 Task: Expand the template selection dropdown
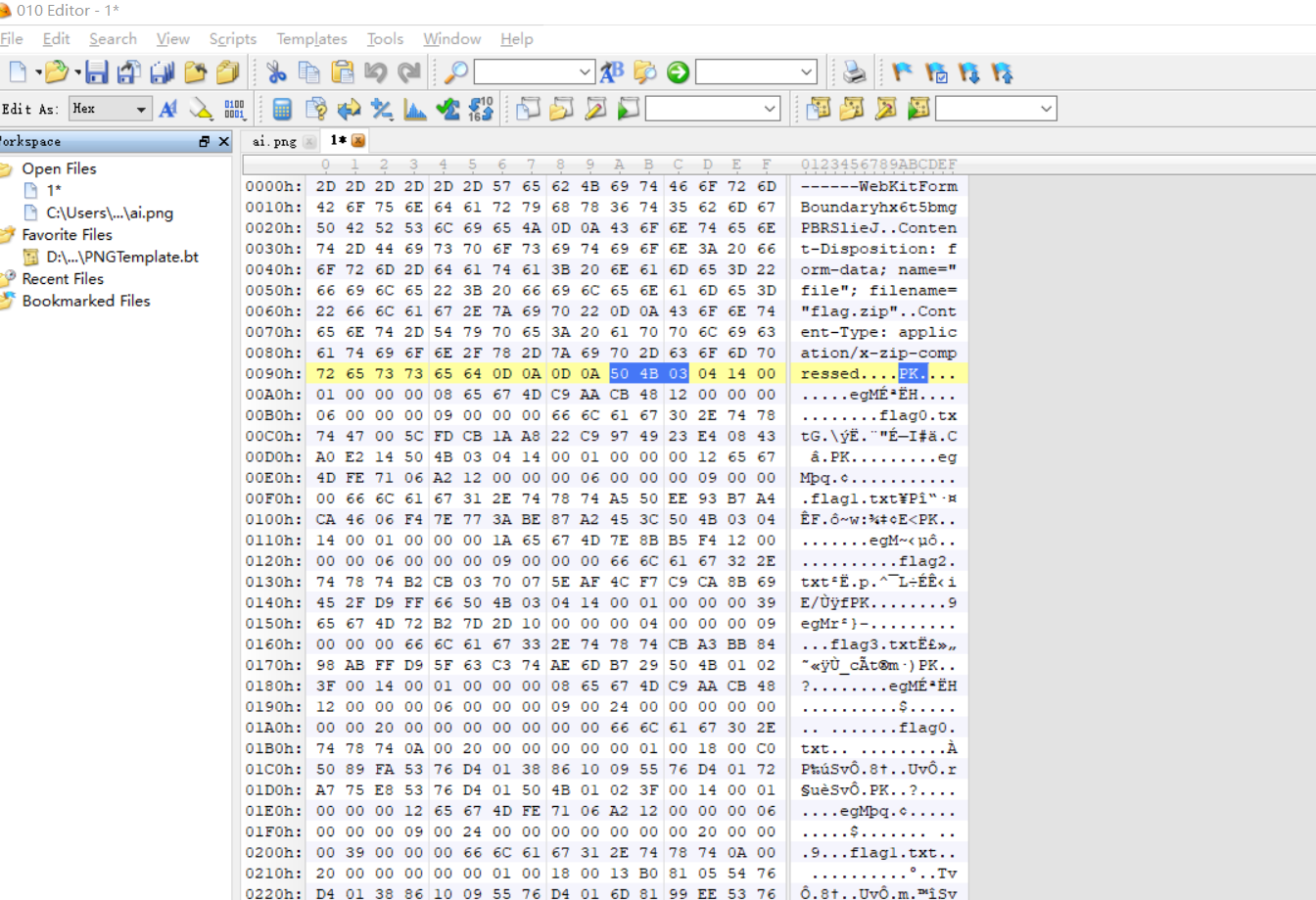click(1047, 109)
